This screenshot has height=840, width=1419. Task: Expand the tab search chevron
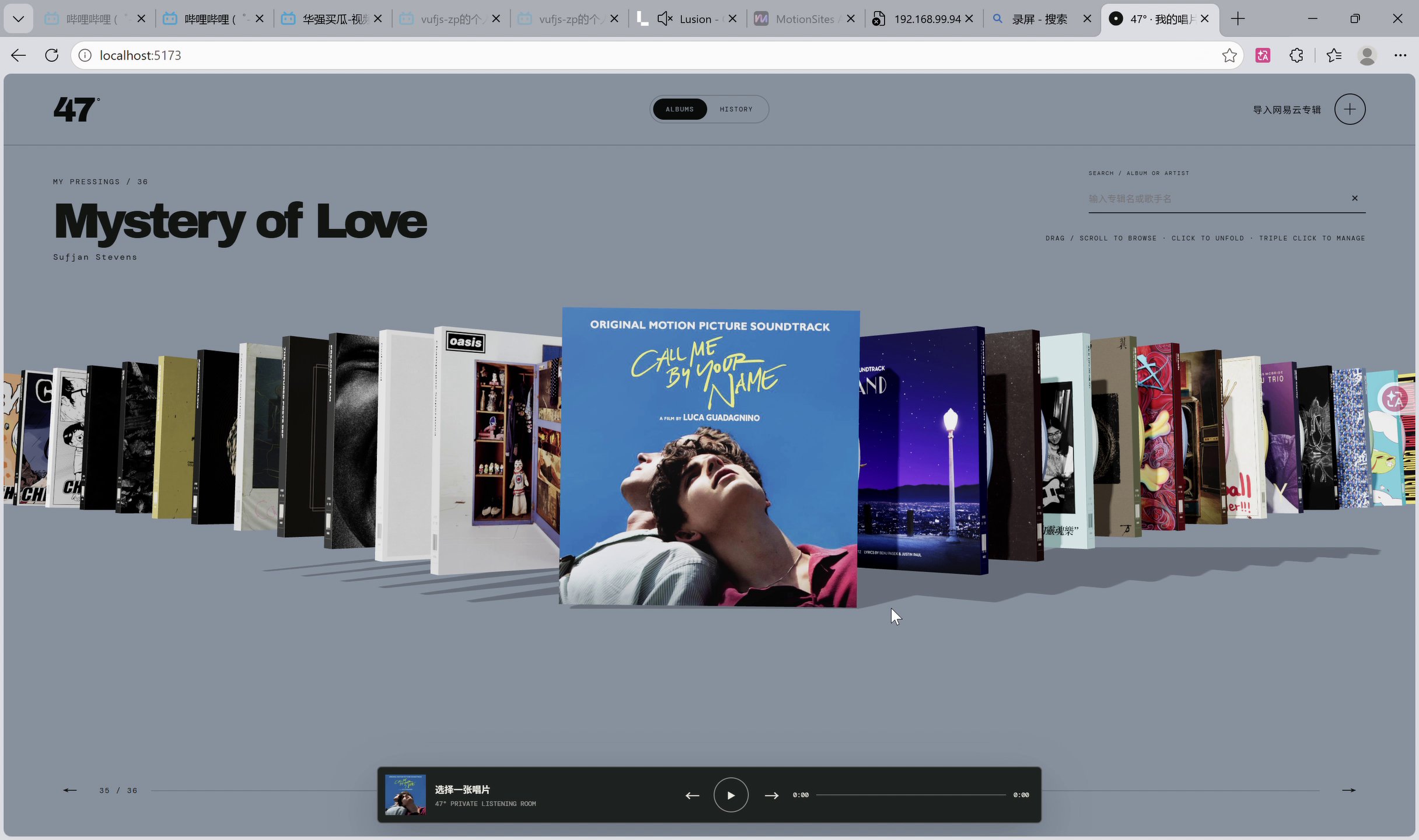pos(18,19)
